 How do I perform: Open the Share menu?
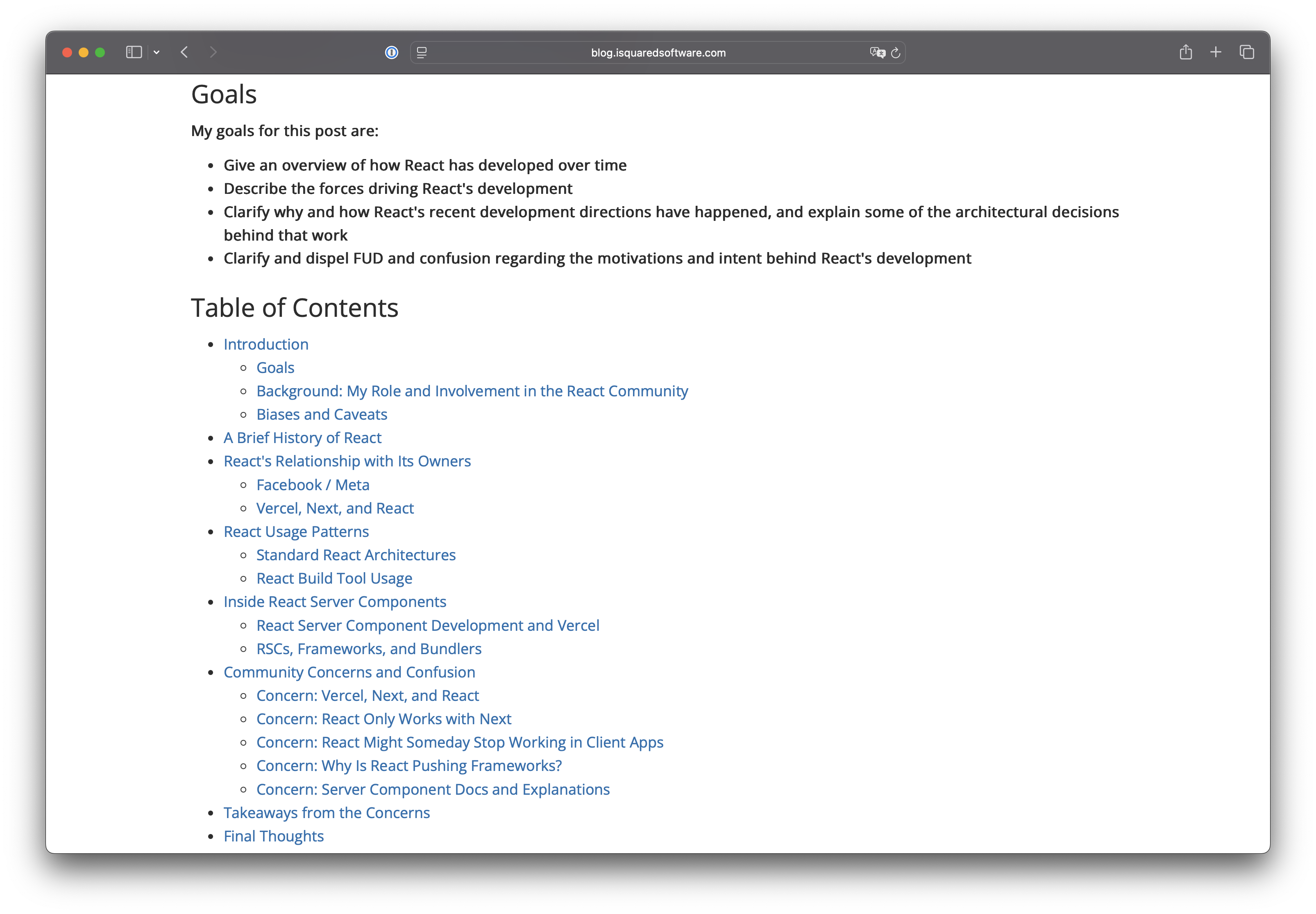[x=1185, y=52]
